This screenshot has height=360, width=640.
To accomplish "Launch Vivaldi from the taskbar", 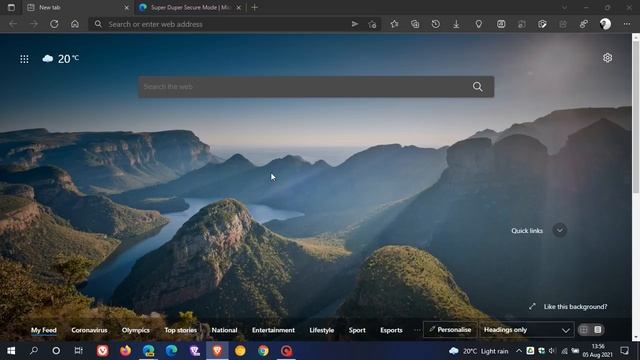I will pos(102,351).
